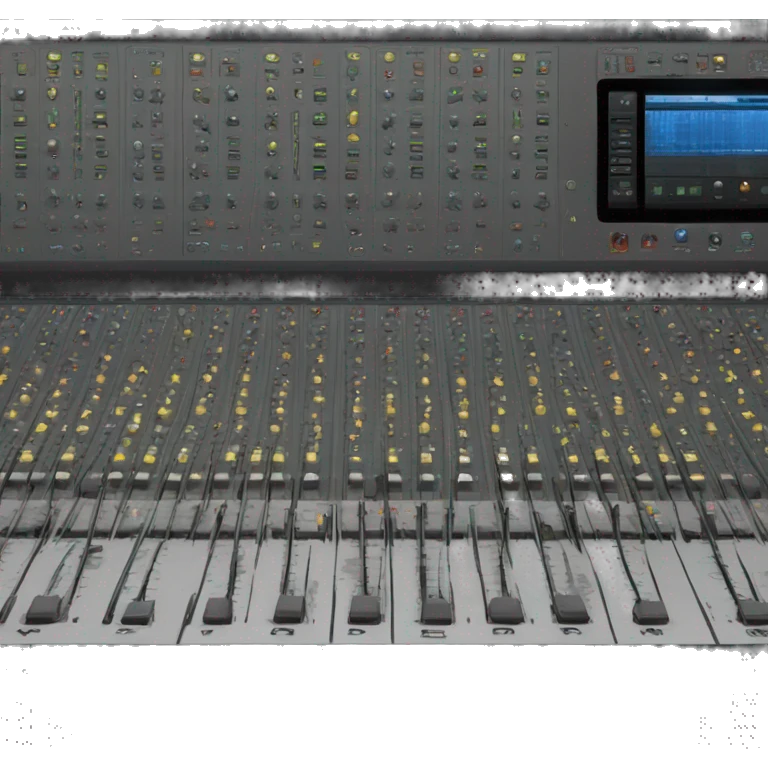Tap the top indicator on the screen's side panel
This screenshot has width=768, height=768.
624,102
